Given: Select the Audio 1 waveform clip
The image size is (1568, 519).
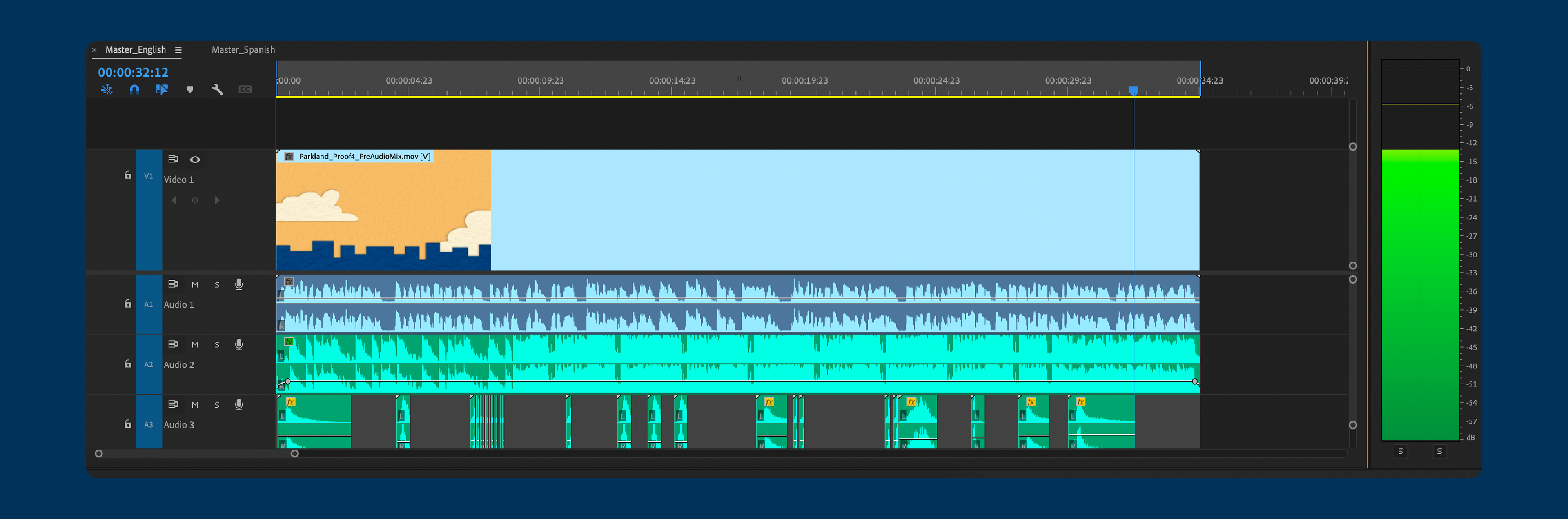Looking at the screenshot, I should click(738, 304).
